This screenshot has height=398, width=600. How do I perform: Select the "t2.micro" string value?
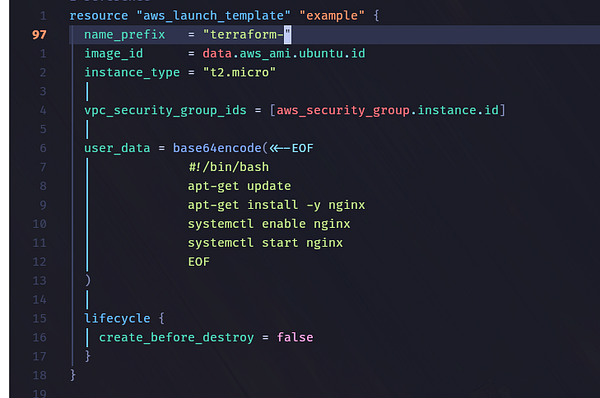point(239,72)
